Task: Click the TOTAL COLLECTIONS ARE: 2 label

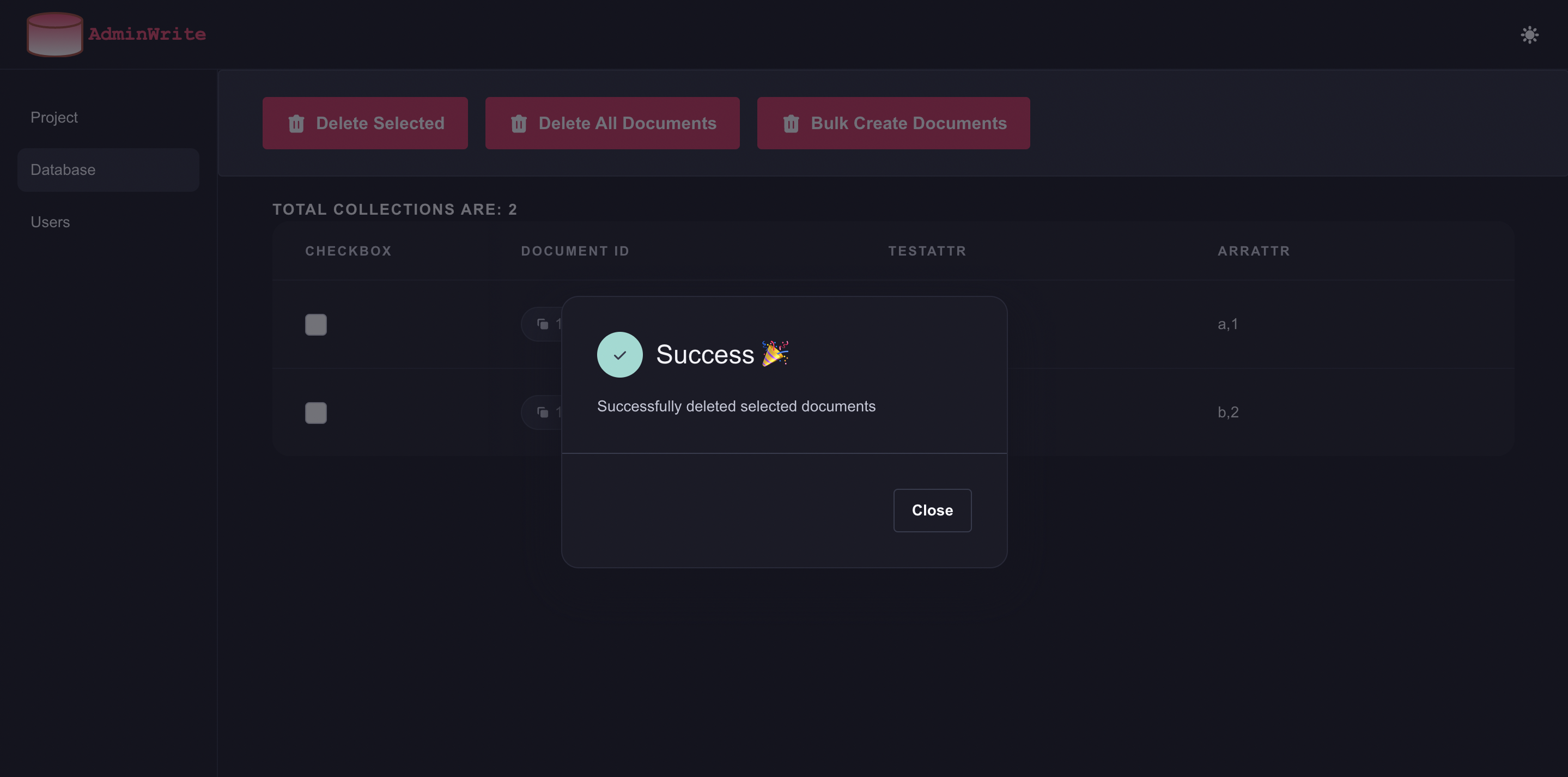Action: pos(394,209)
